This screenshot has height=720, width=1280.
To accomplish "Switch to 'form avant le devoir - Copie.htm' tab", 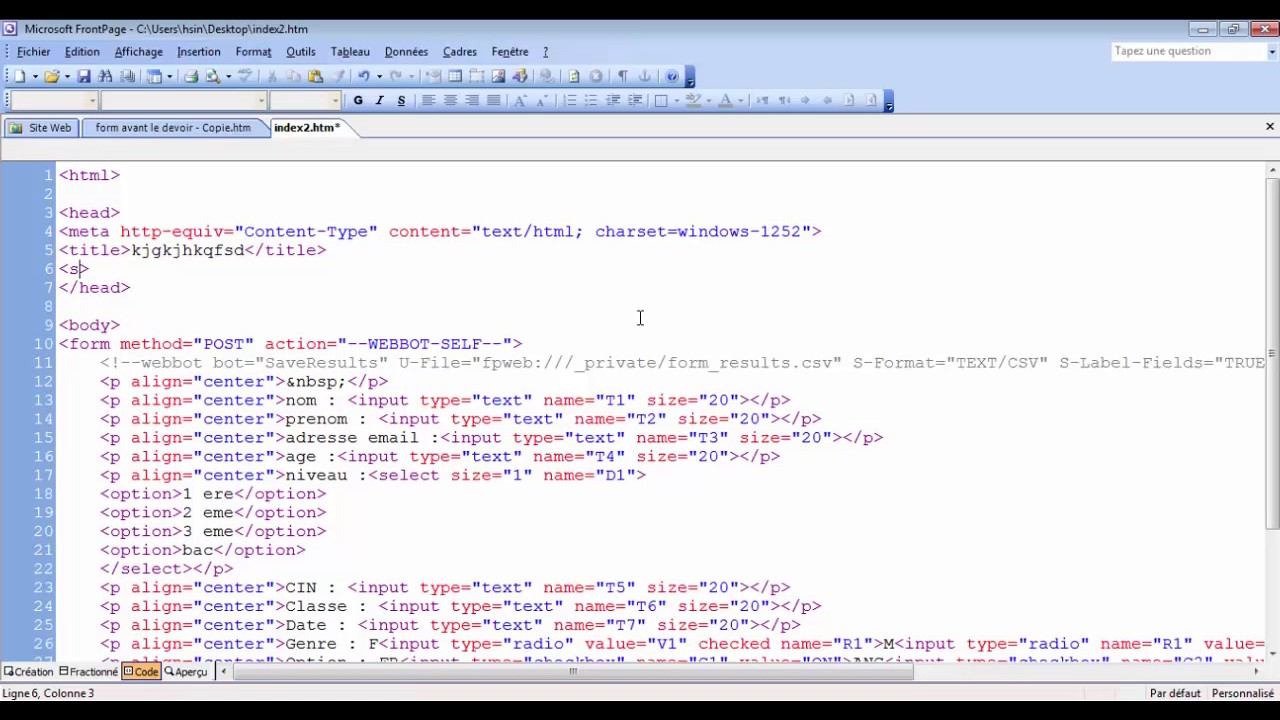I will (x=173, y=128).
